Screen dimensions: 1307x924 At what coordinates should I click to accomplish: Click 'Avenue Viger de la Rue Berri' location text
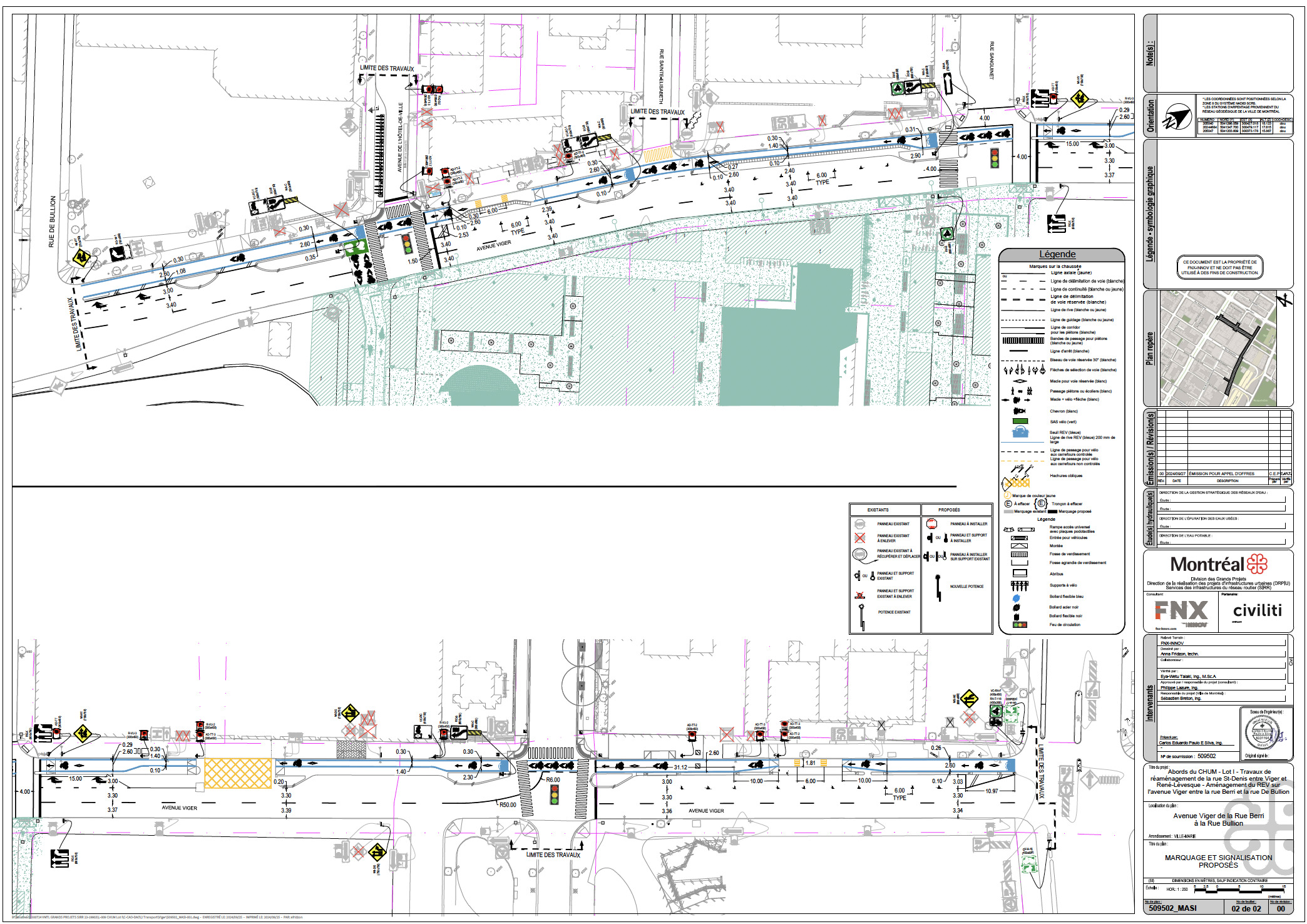(1218, 816)
